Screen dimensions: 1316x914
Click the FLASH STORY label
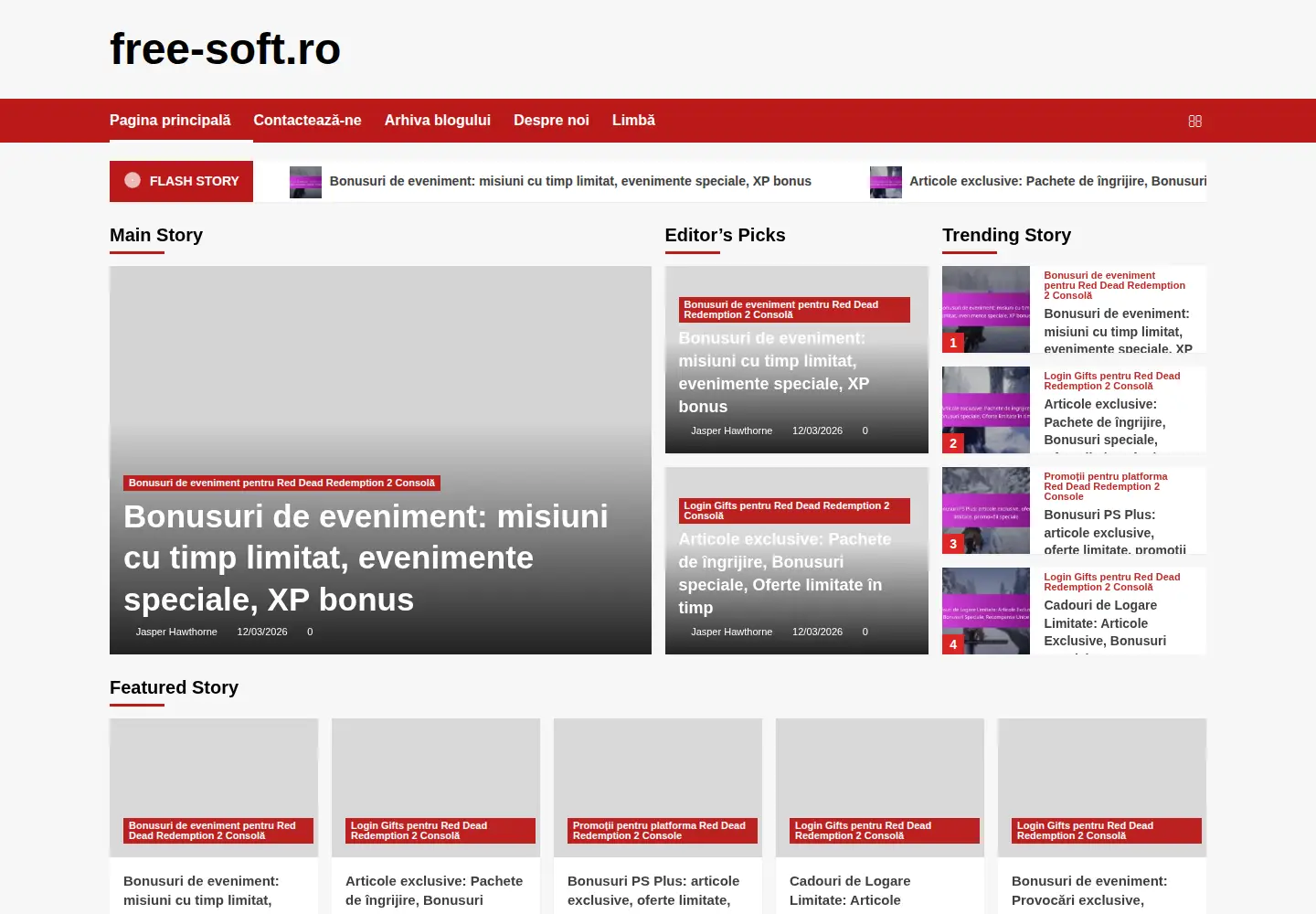coord(181,181)
